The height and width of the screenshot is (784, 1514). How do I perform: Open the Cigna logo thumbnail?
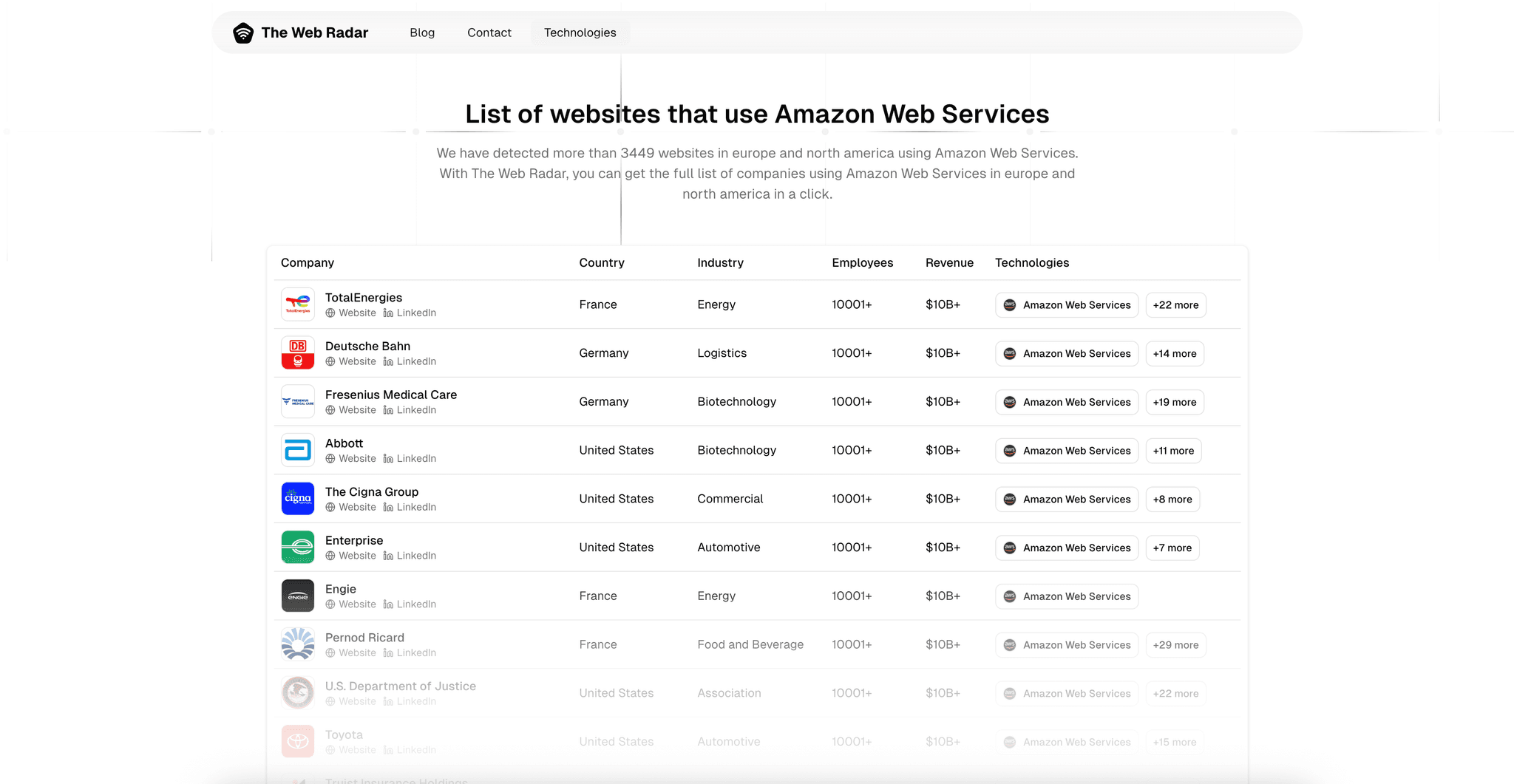[298, 499]
